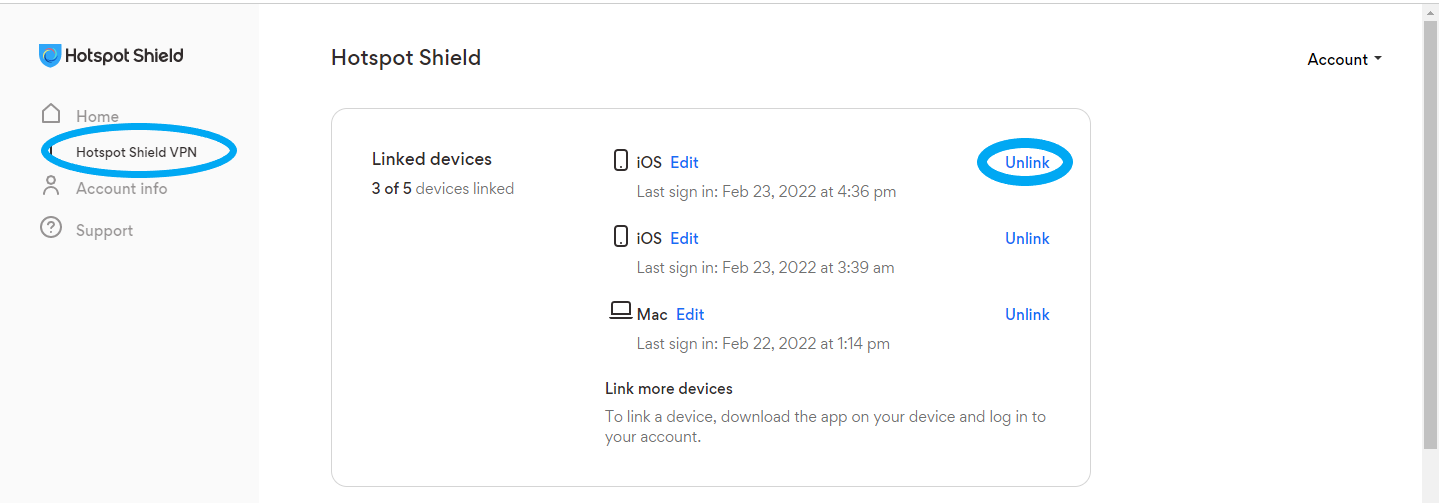Edit the iOS device signed in 3:39 am
1439x503 pixels.
tap(684, 238)
